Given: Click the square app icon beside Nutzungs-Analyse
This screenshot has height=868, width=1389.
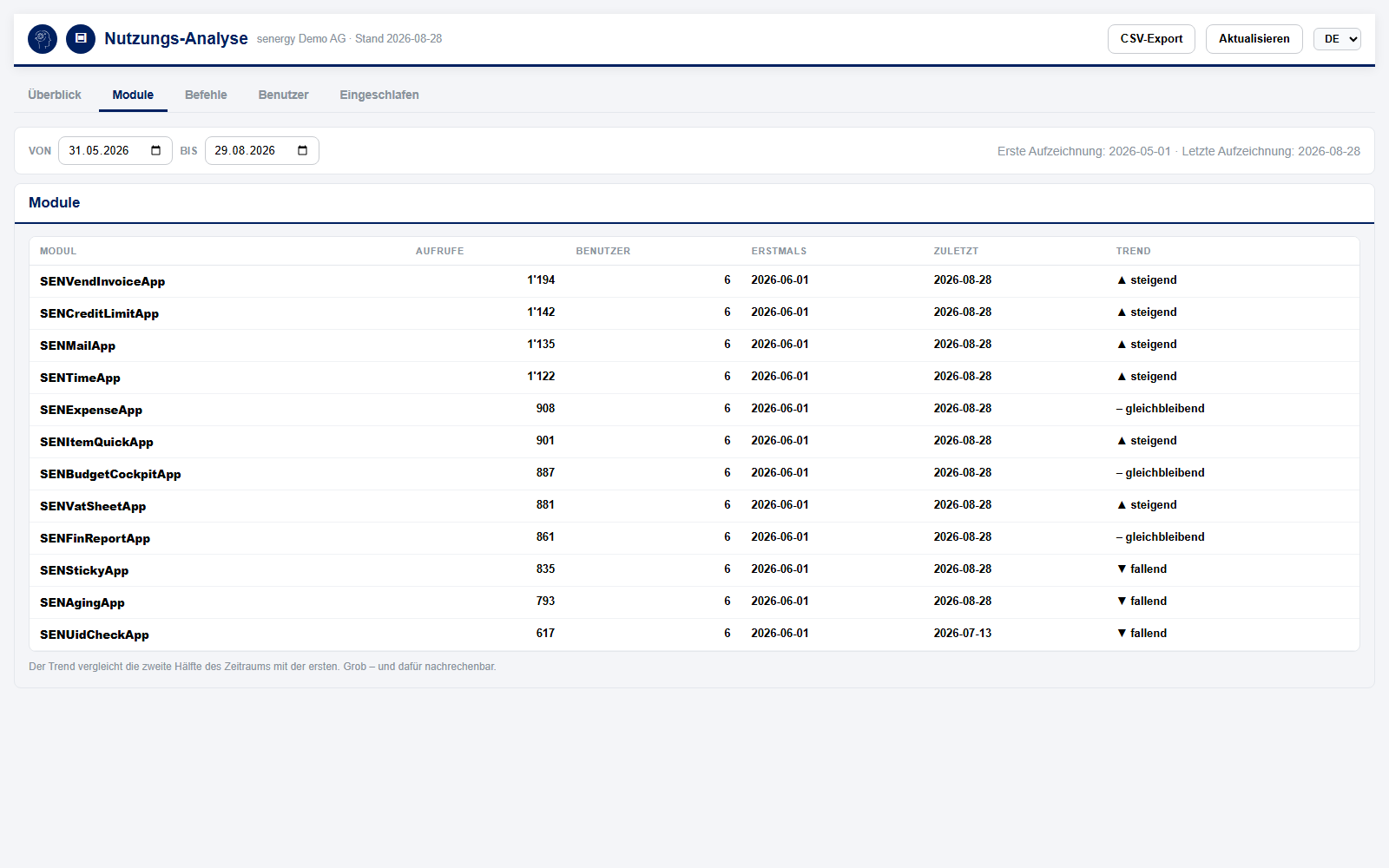Looking at the screenshot, I should pos(81,39).
